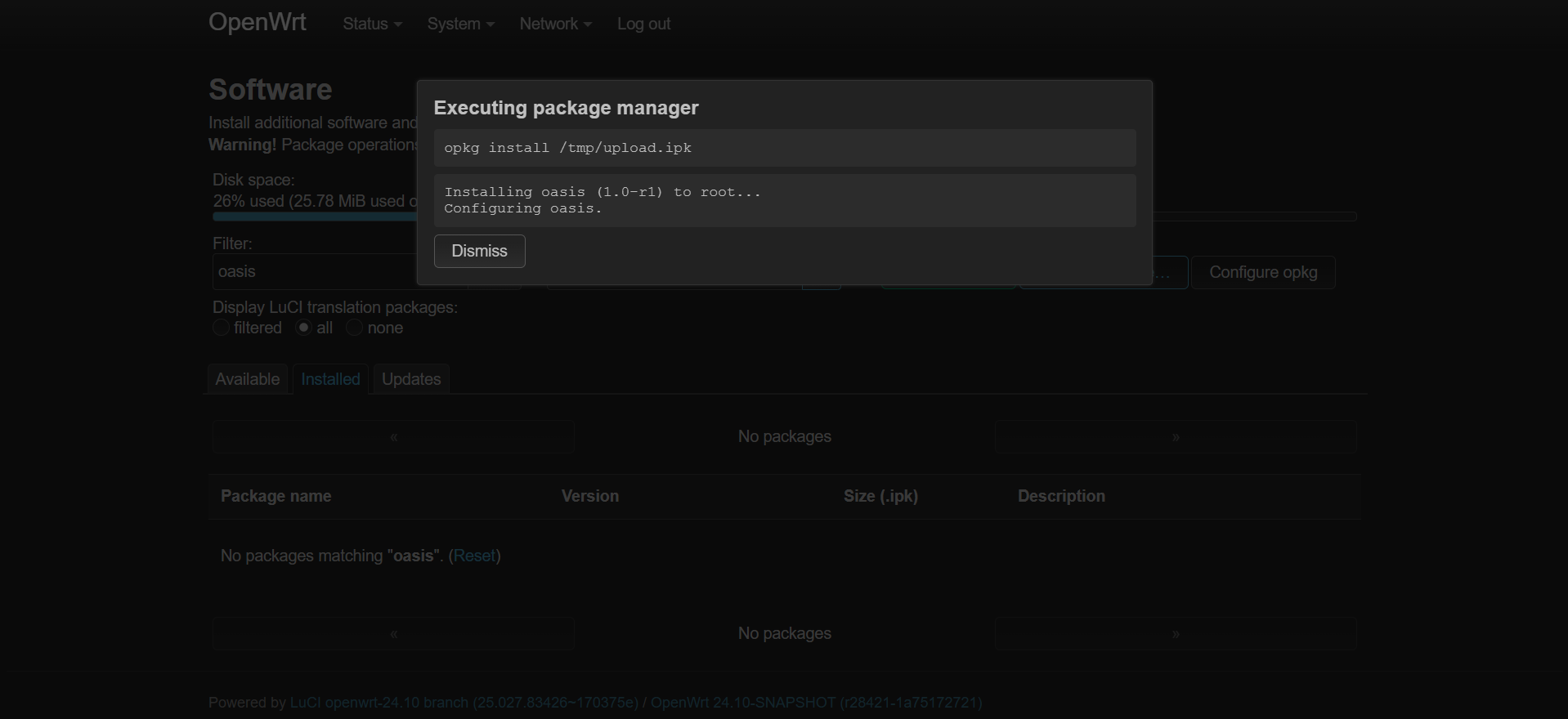The image size is (1568, 719).
Task: Click the top next page » button
Action: [x=1176, y=437]
